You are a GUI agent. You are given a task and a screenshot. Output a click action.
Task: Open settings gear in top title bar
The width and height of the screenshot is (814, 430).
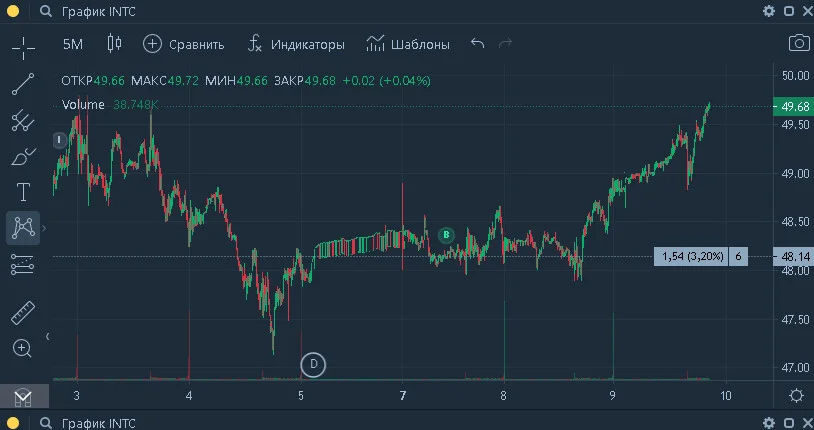tap(769, 11)
